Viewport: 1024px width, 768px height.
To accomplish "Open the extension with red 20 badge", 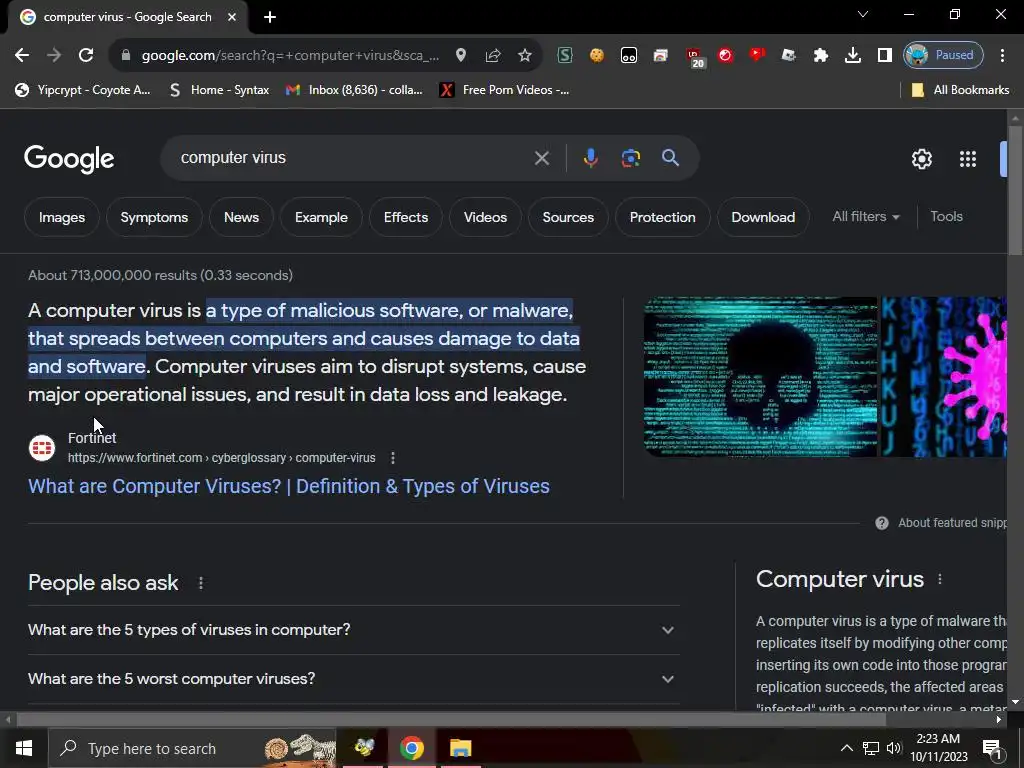I will tap(695, 57).
